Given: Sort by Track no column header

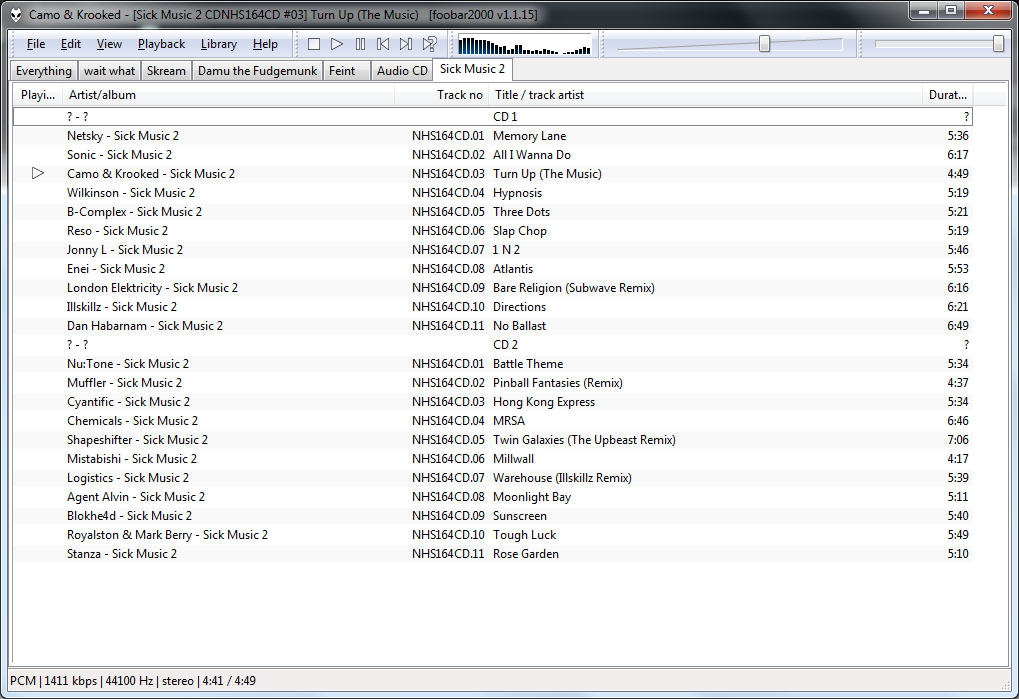Looking at the screenshot, I should [442, 95].
